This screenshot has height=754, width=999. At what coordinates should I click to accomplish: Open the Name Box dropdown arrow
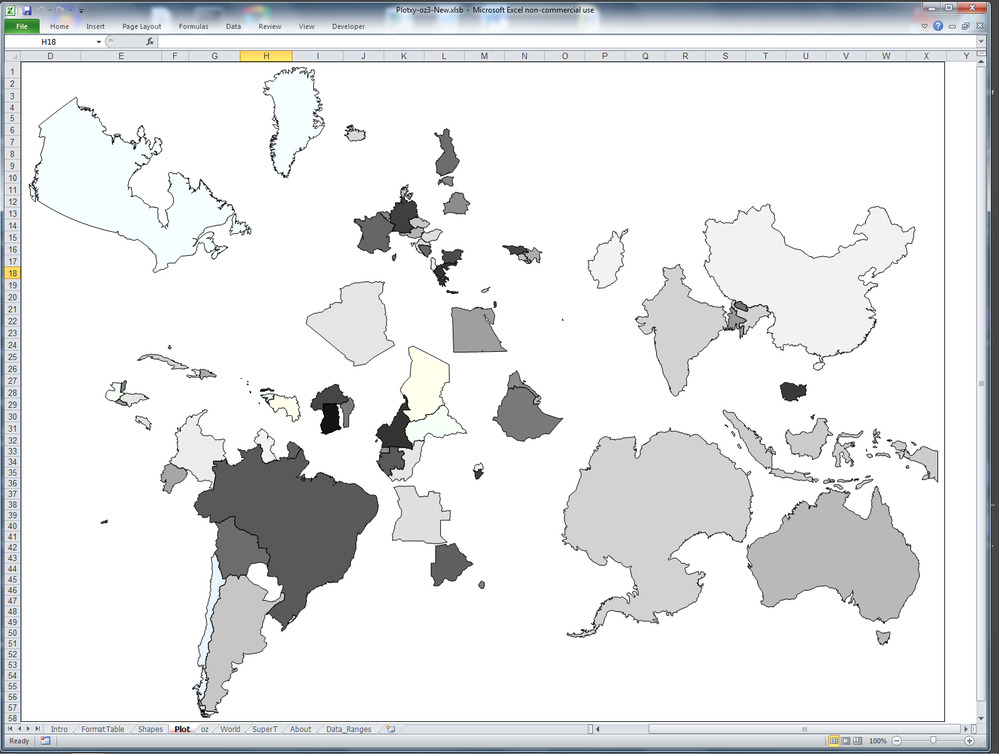click(99, 42)
